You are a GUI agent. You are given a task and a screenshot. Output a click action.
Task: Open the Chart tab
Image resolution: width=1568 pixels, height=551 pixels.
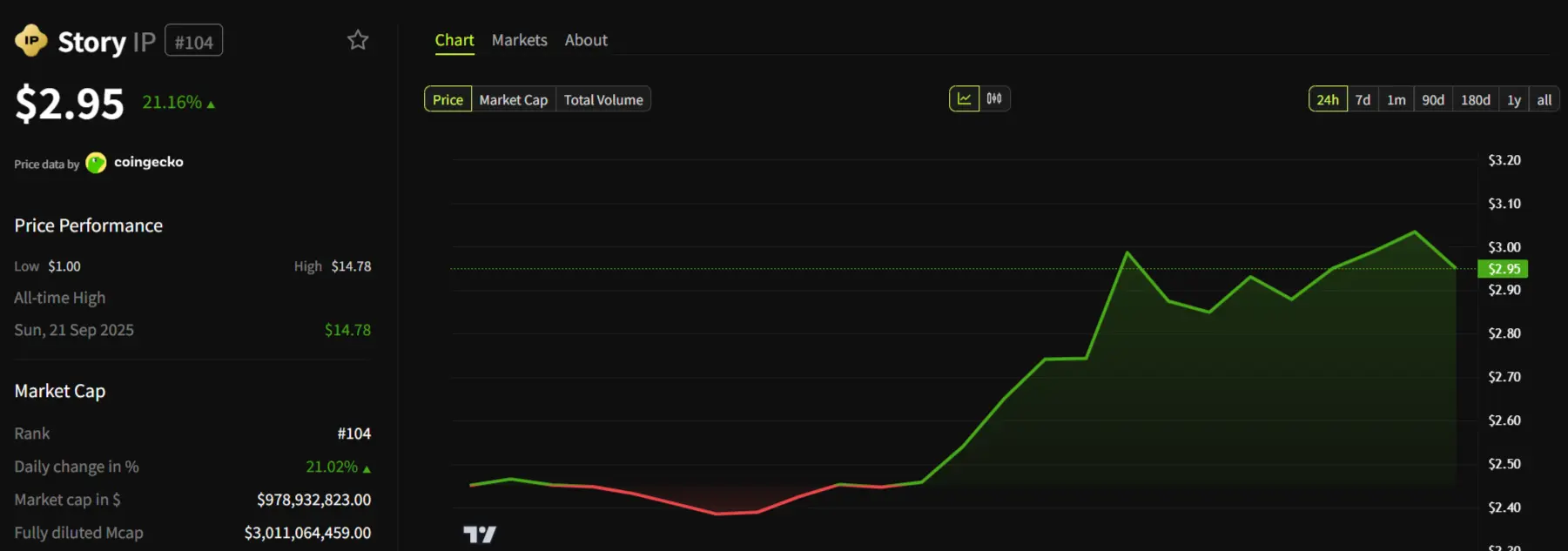click(454, 40)
